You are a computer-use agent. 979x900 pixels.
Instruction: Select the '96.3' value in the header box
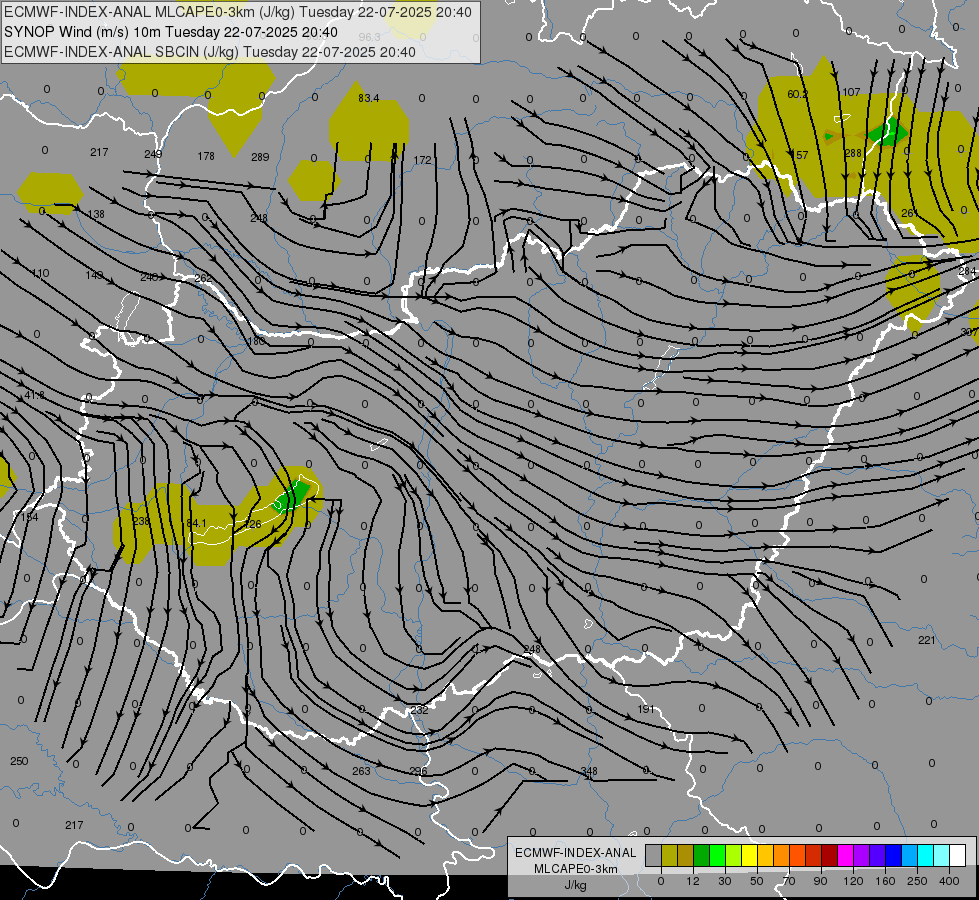point(370,37)
